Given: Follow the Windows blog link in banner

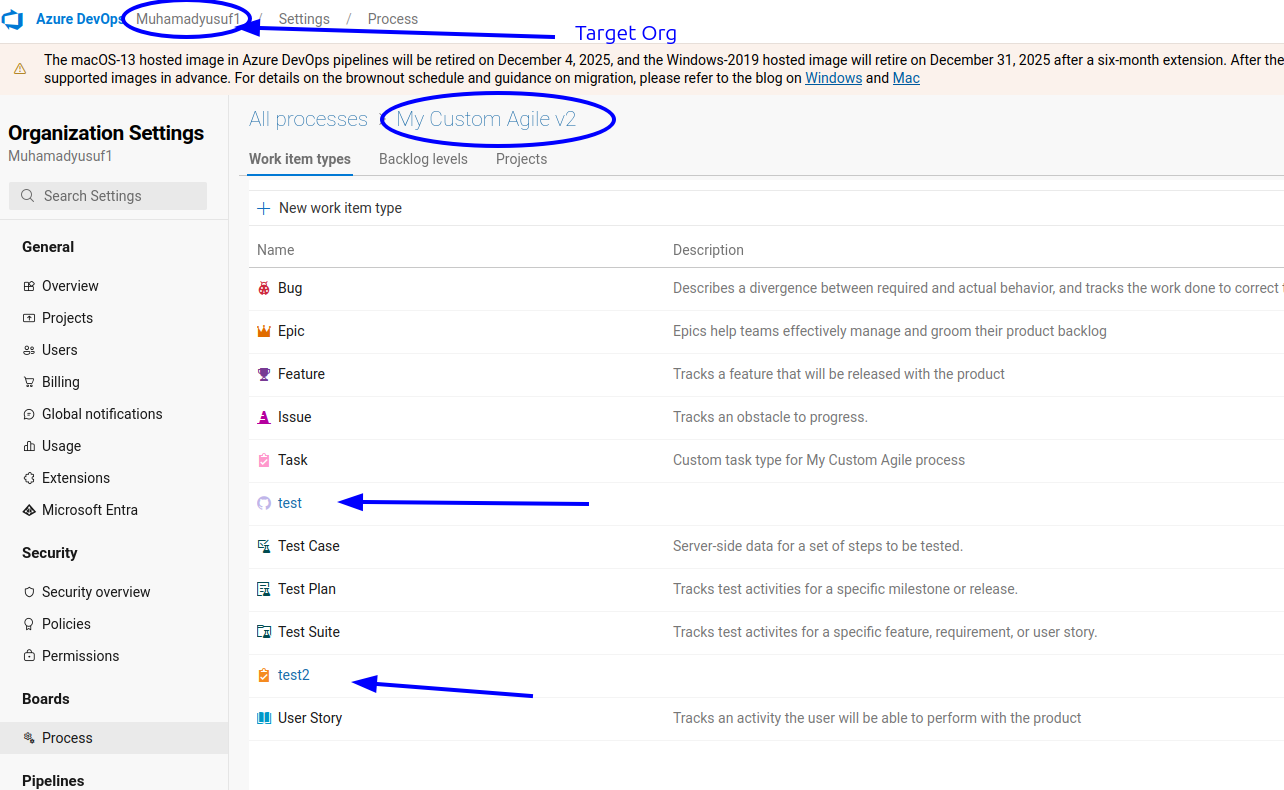Looking at the screenshot, I should (833, 78).
